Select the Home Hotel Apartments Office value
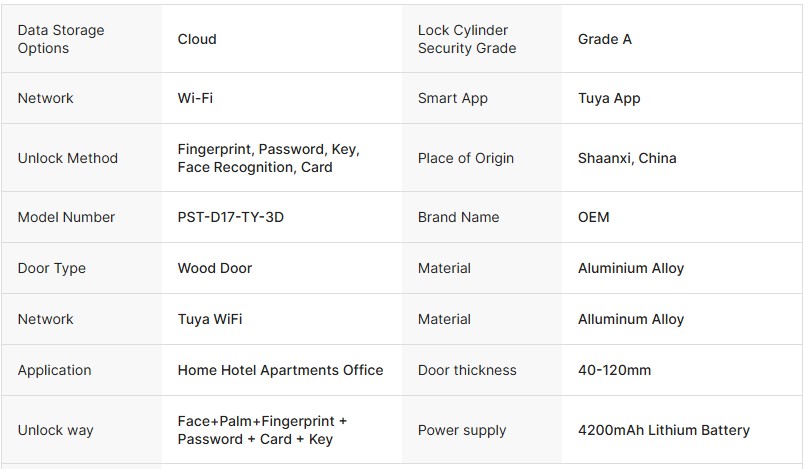The image size is (810, 469). 281,370
